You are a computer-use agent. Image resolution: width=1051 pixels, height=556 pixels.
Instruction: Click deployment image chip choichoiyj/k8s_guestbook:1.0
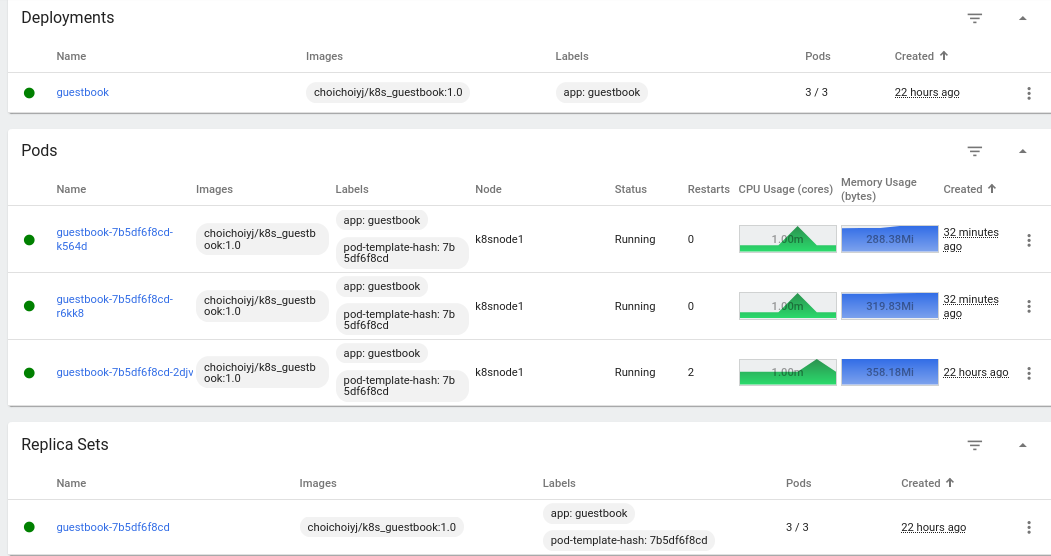pos(388,92)
